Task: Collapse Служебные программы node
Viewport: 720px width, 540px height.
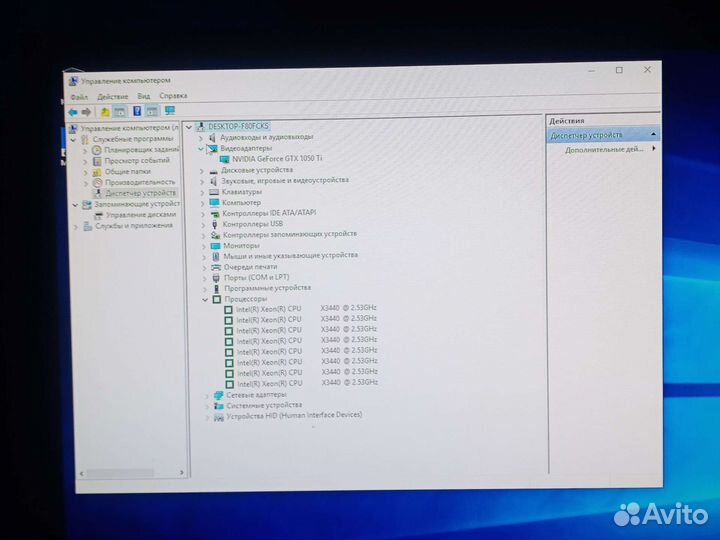Action: pyautogui.click(x=73, y=139)
